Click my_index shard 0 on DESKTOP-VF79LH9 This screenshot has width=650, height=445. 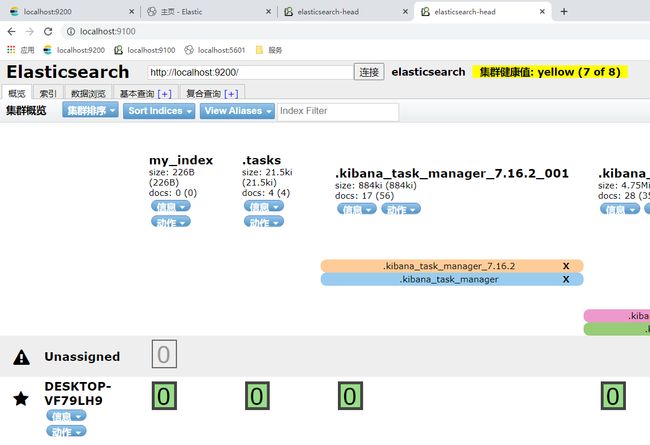(164, 396)
